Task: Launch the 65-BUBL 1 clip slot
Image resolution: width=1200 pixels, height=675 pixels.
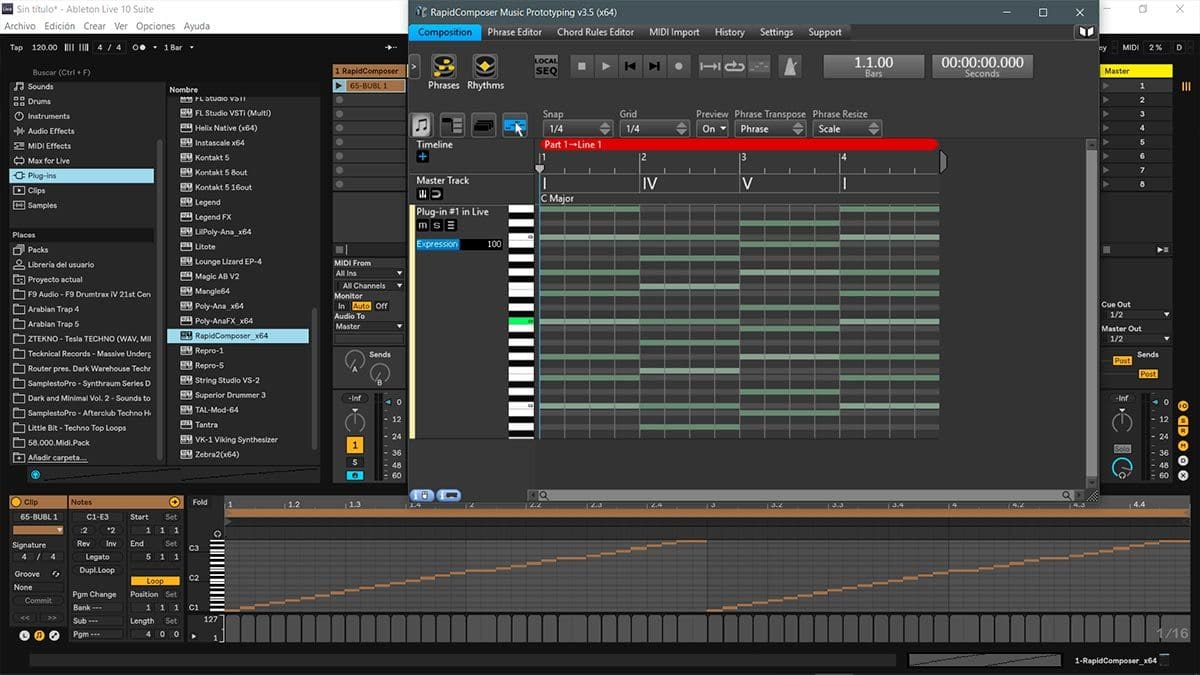Action: click(339, 86)
